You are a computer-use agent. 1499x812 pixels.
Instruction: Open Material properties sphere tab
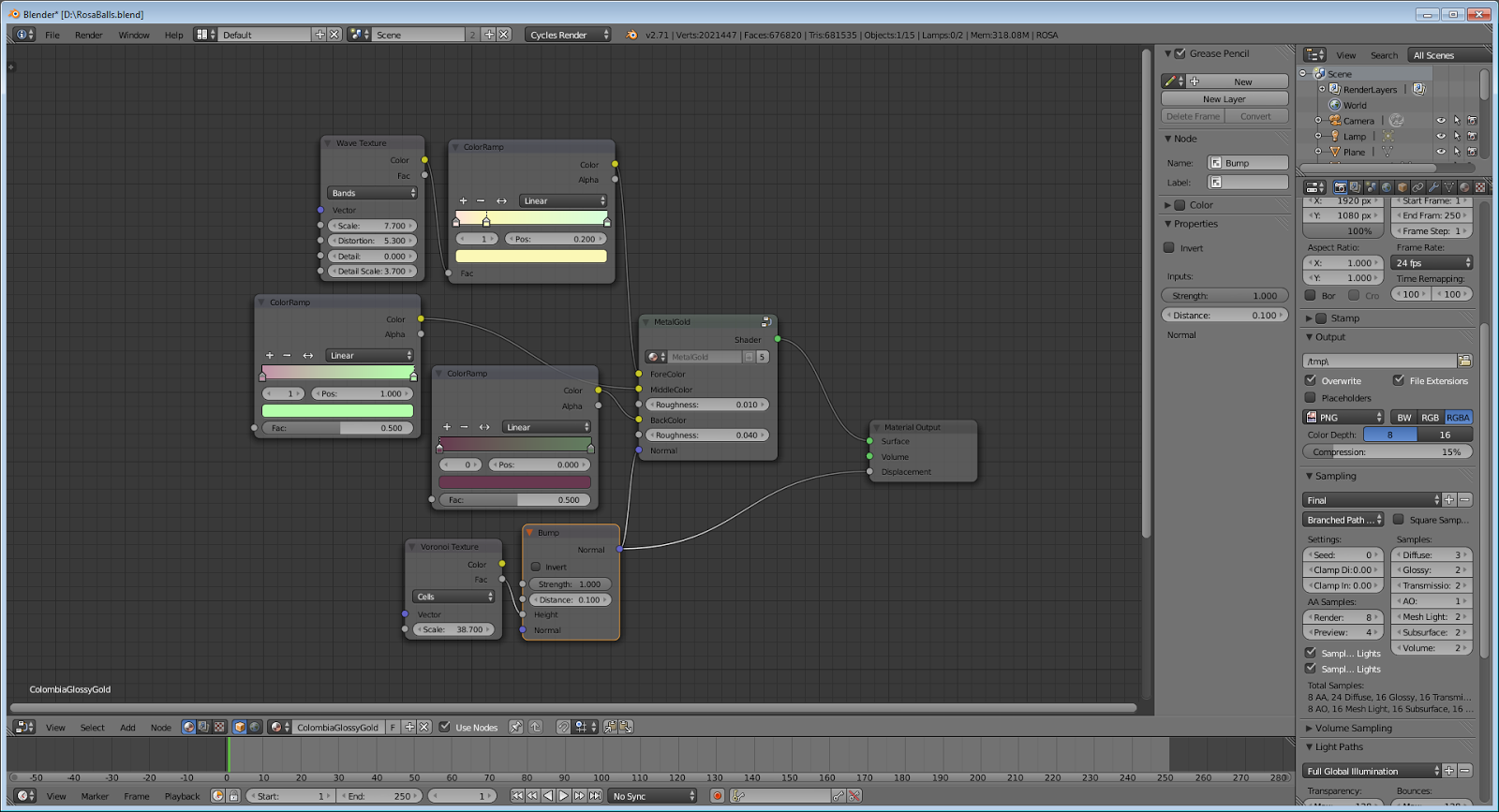point(1464,187)
